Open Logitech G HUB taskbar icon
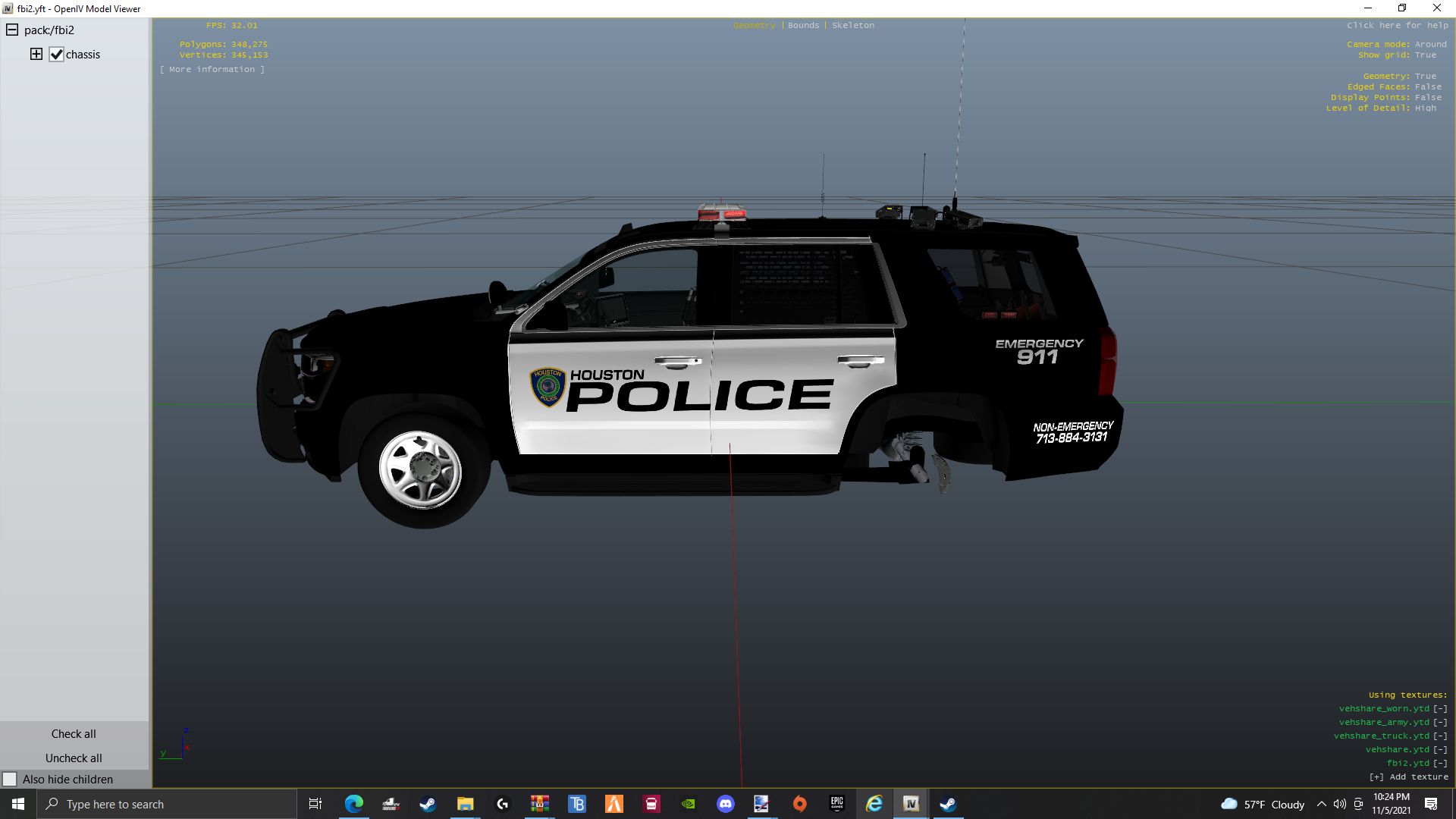Screen dimensions: 1456x819 (503, 804)
